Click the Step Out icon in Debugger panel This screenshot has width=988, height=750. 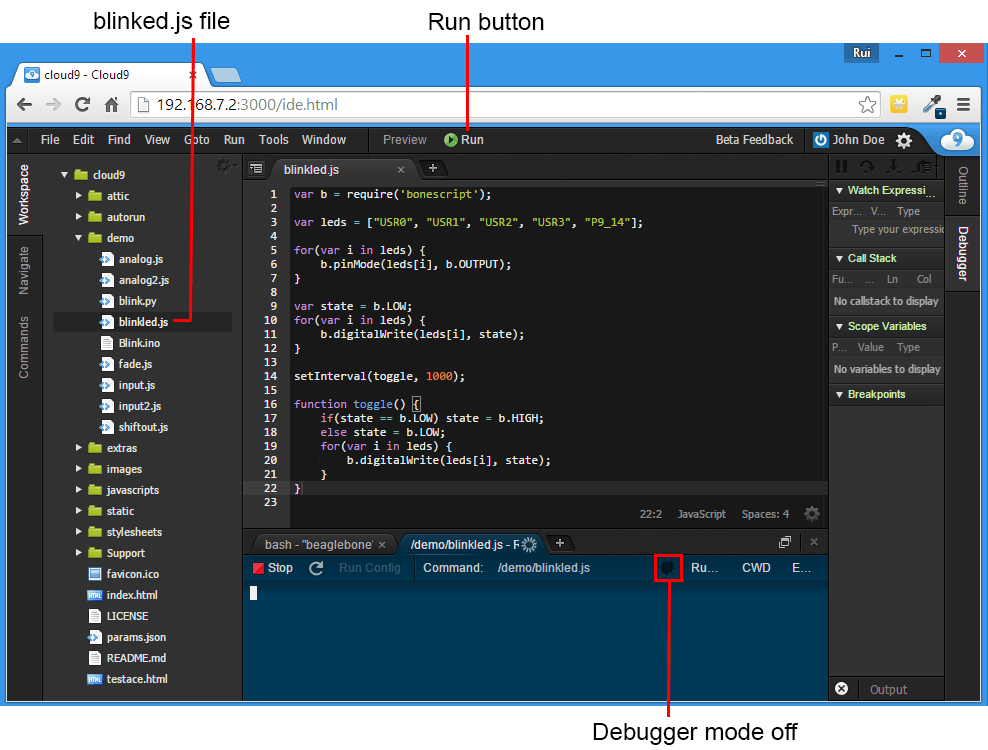[920, 166]
